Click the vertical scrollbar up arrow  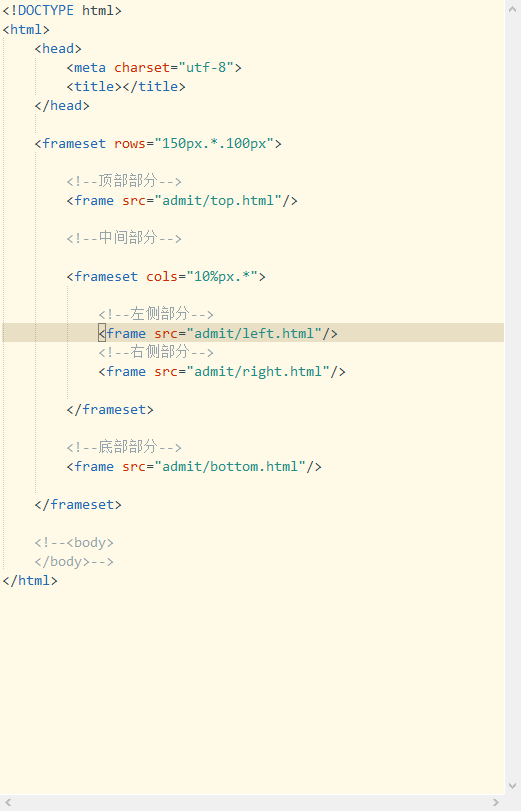pos(512,9)
